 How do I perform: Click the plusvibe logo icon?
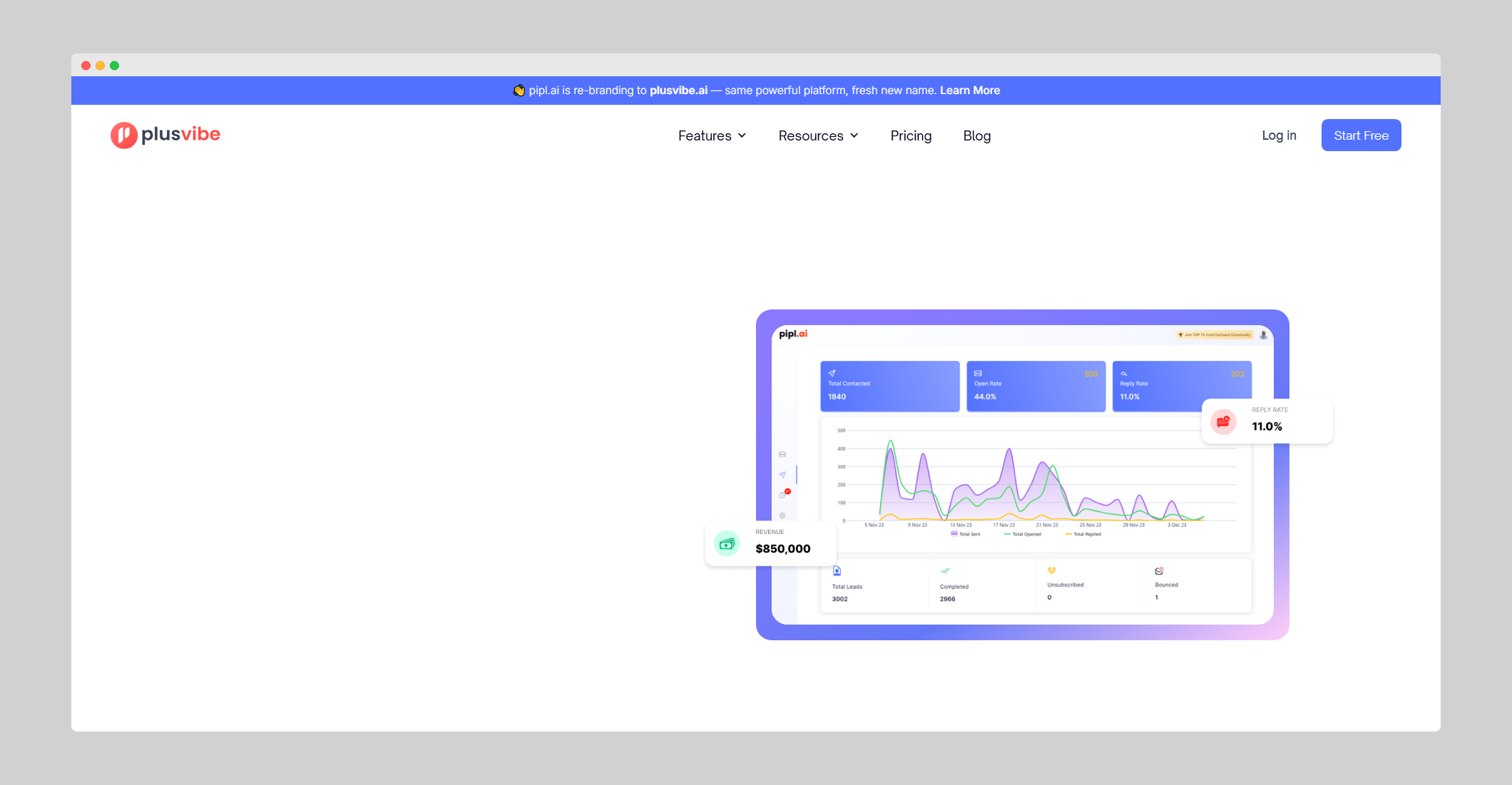pos(123,135)
